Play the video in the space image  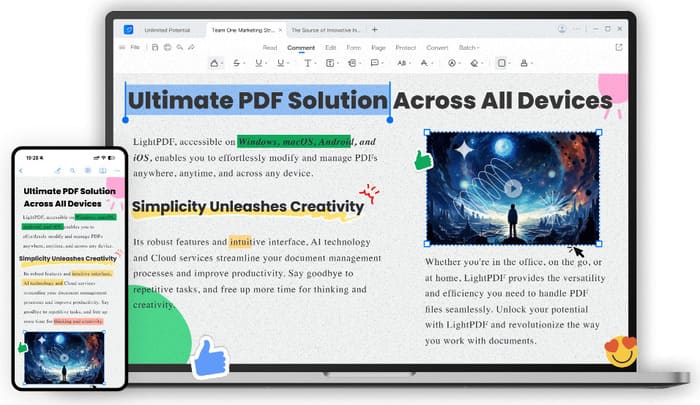[x=513, y=188]
